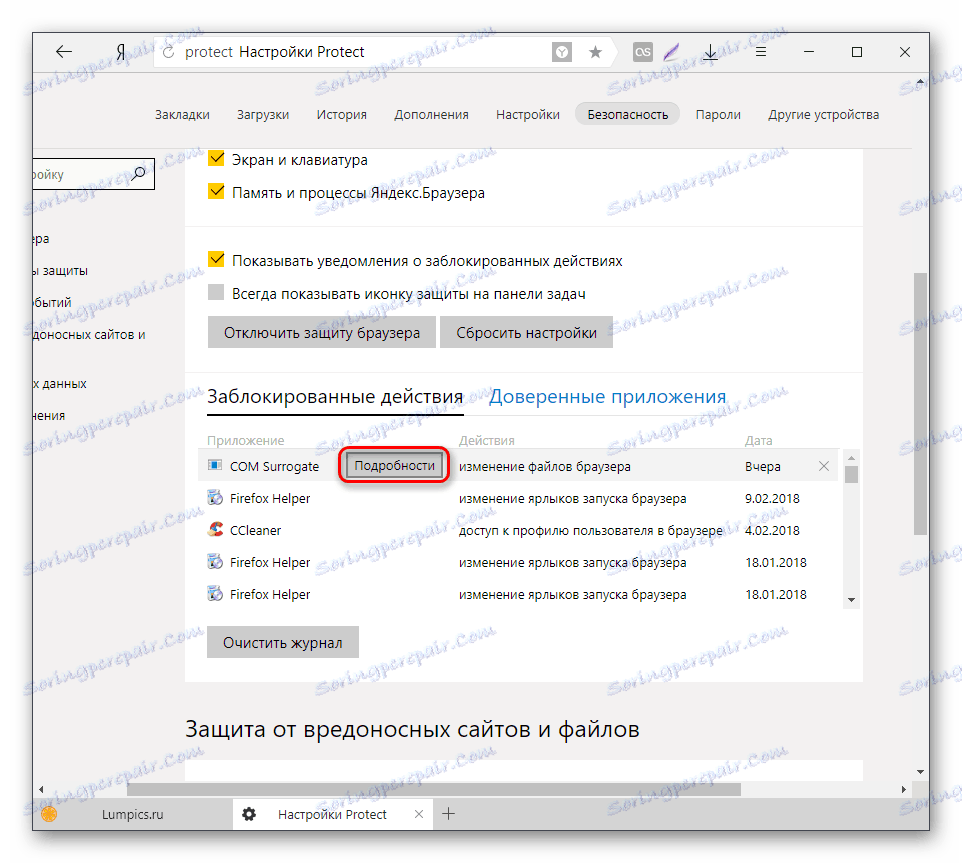
Task: Open the browser hamburger menu
Action: click(761, 52)
